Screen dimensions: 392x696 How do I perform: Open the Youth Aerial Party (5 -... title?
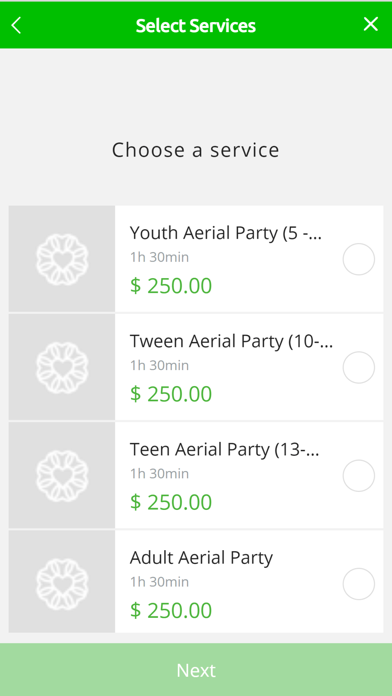point(226,233)
